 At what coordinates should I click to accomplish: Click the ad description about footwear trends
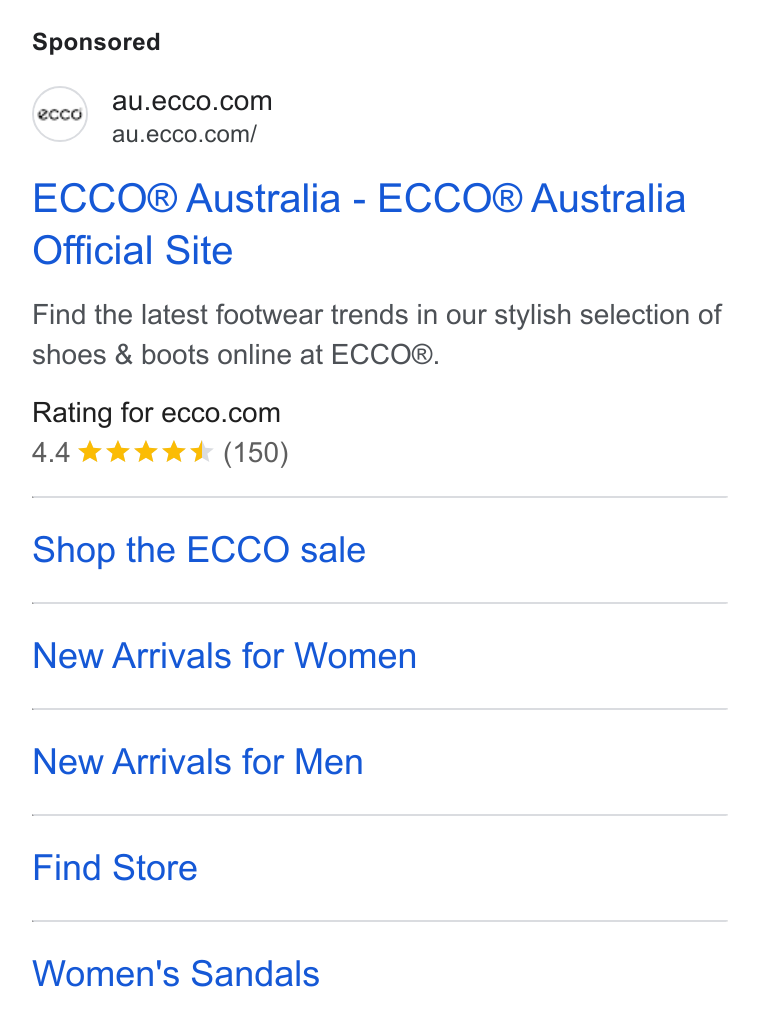tap(377, 335)
